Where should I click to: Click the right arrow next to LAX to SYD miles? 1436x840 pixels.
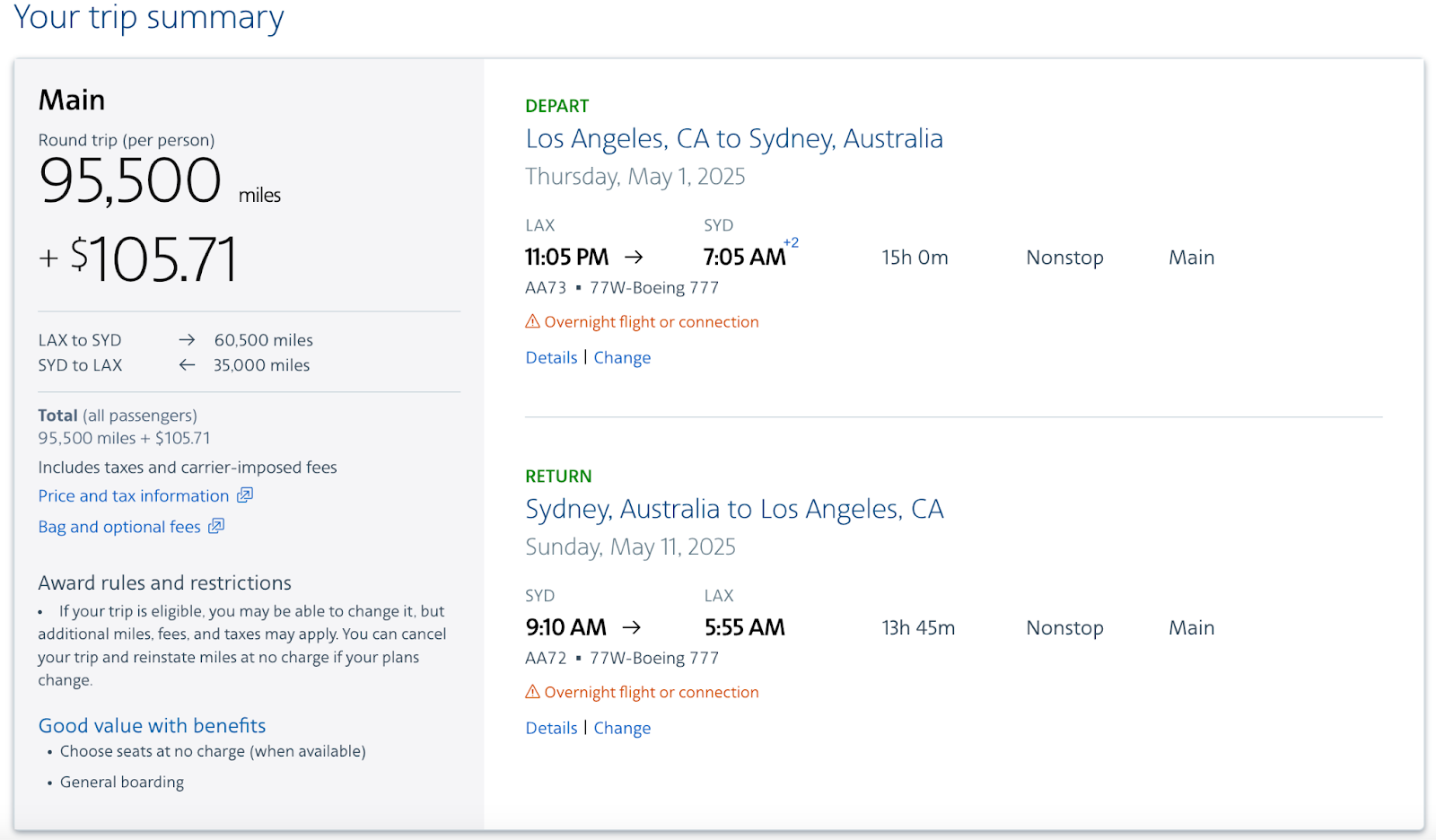tap(187, 340)
